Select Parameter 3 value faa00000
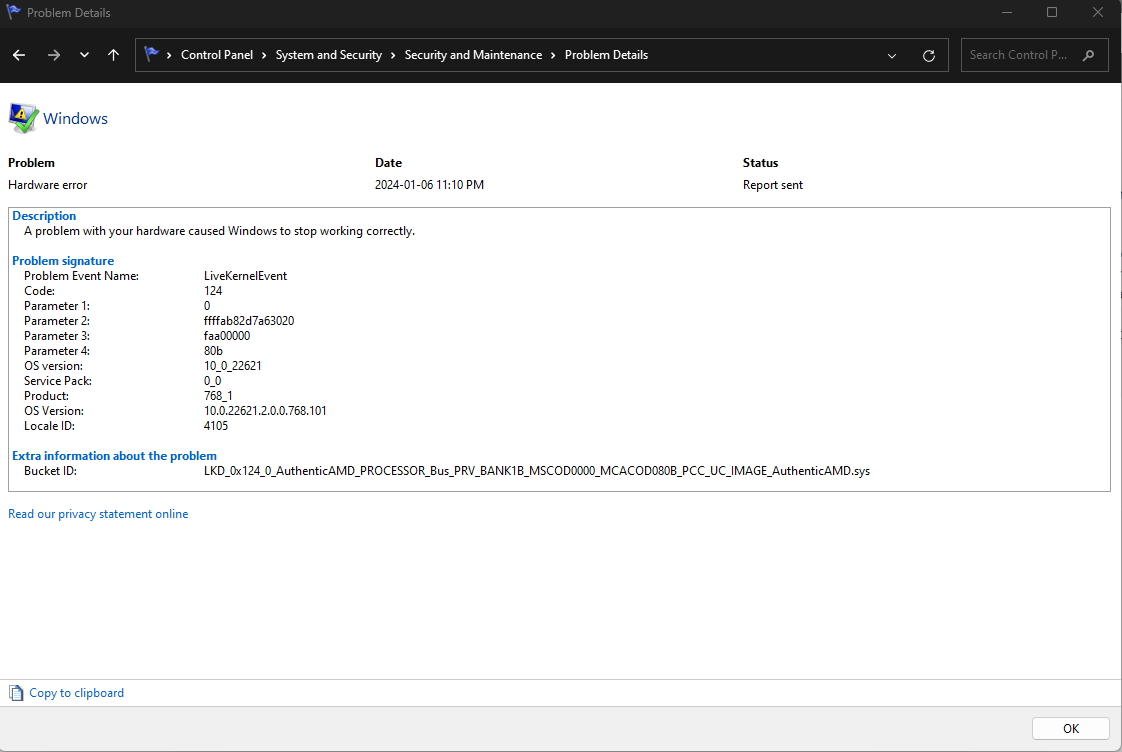 click(x=227, y=336)
